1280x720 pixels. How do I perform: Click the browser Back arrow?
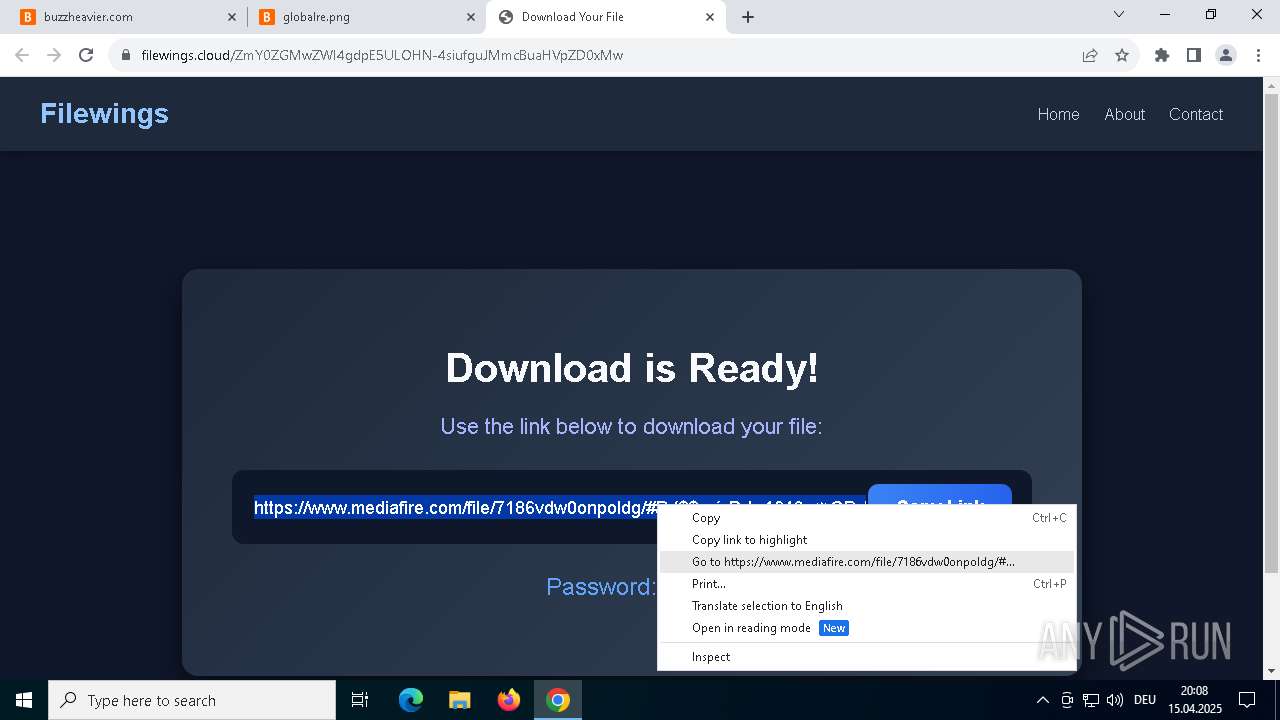22,55
